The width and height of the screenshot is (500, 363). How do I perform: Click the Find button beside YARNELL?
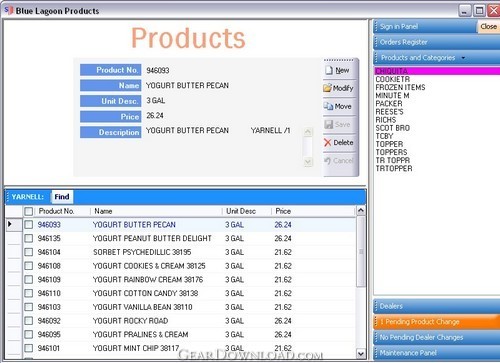tap(62, 197)
